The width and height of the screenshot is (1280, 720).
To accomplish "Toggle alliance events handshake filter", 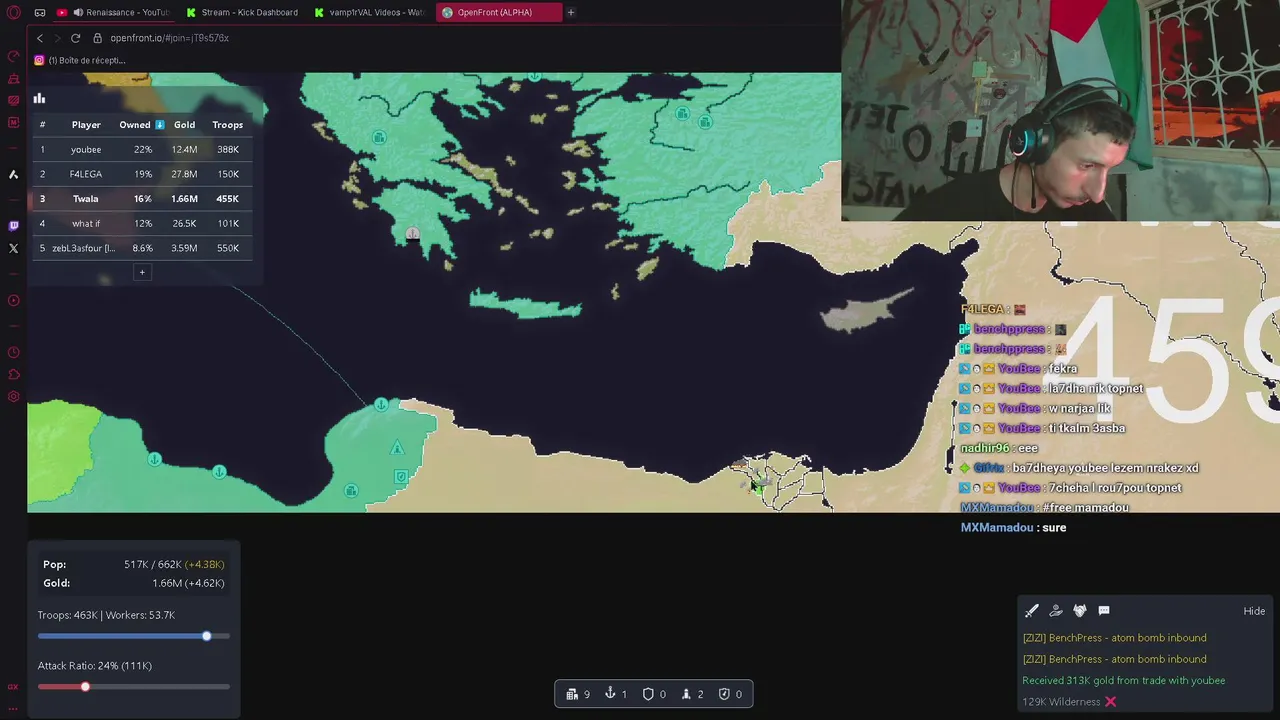I will click(x=1080, y=610).
